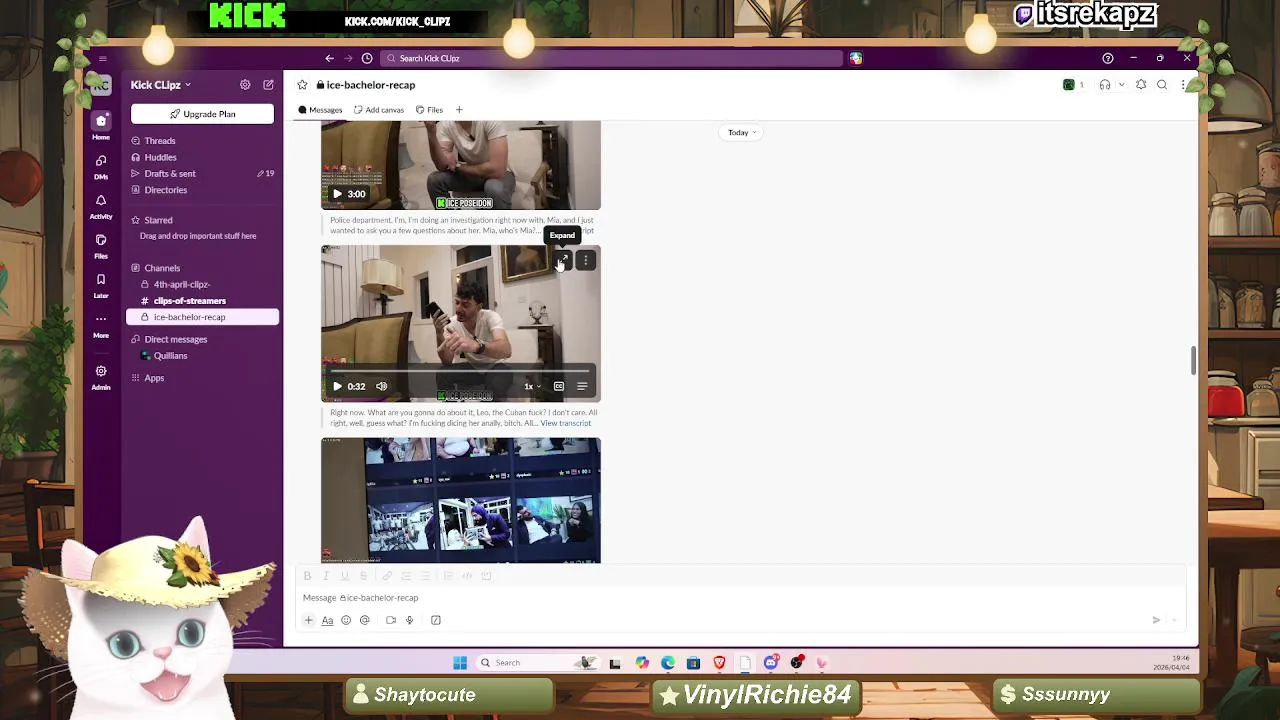Open the 4th-april-clipz- channel
The width and height of the screenshot is (1280, 720).
181,284
